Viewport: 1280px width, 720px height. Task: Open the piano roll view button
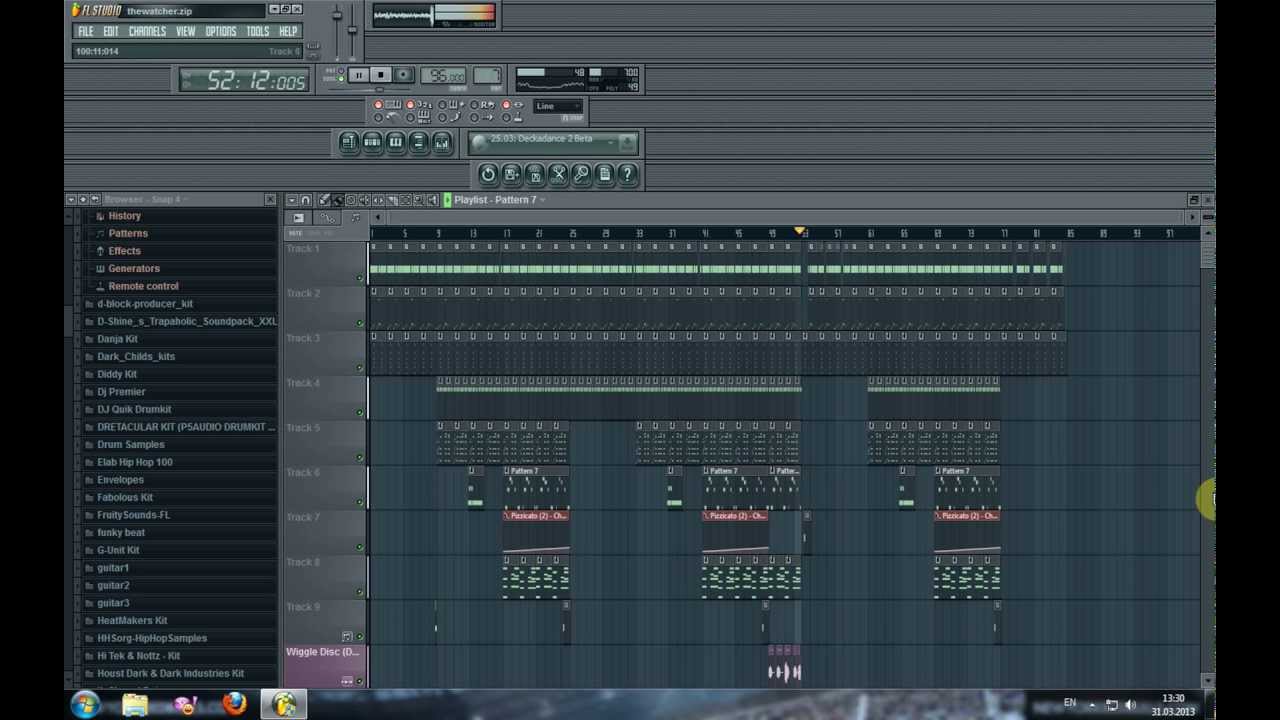(395, 142)
